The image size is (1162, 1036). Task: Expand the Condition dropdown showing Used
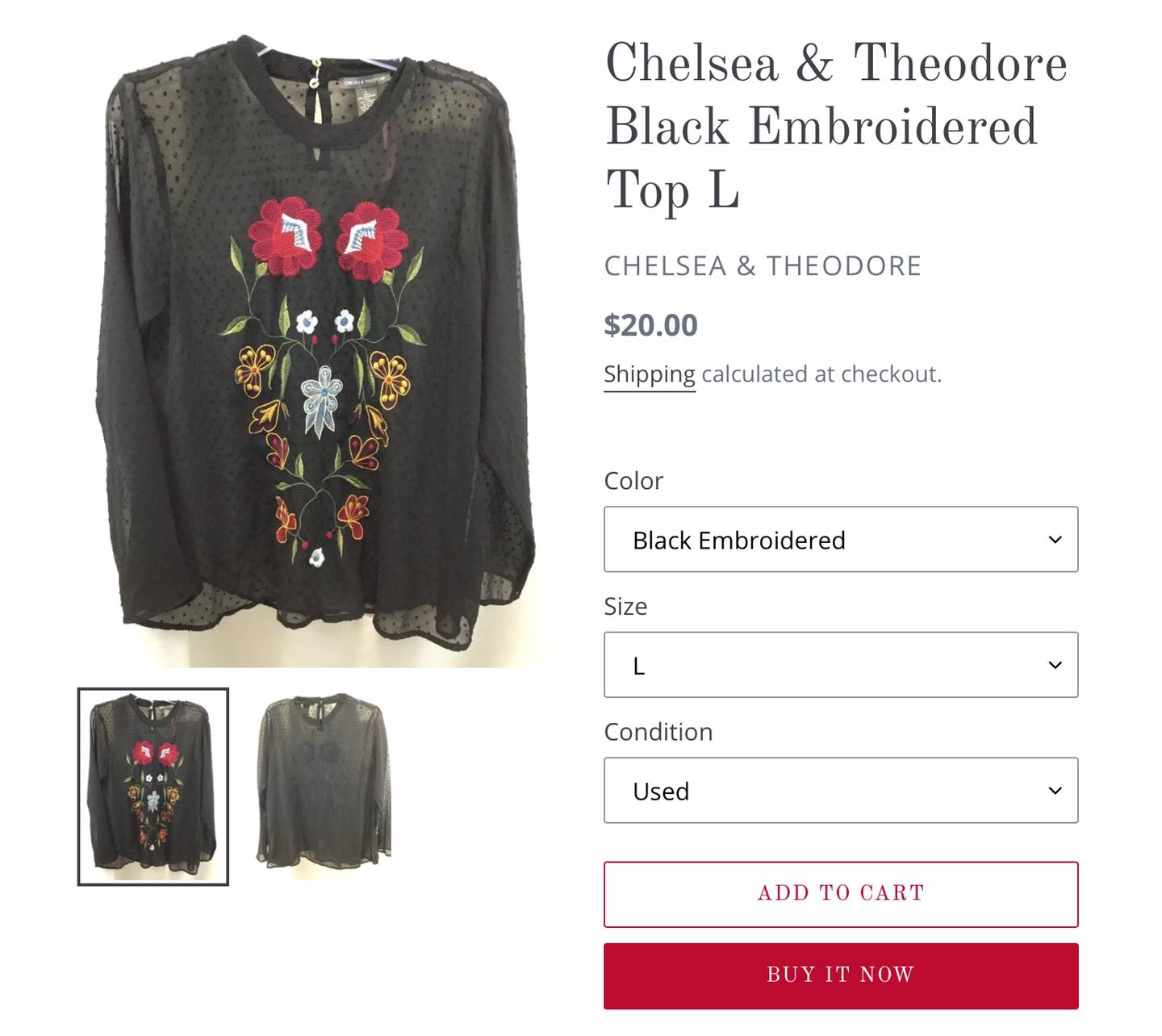841,790
